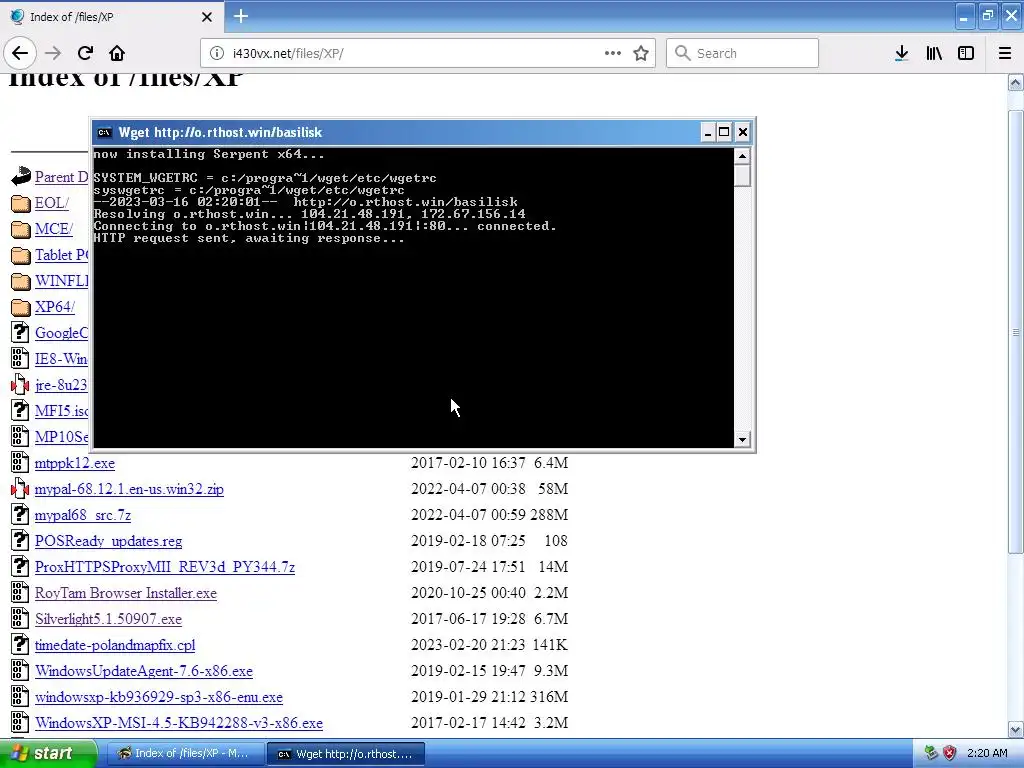The width and height of the screenshot is (1024, 768).
Task: Open a new browser tab
Action: coord(241,16)
